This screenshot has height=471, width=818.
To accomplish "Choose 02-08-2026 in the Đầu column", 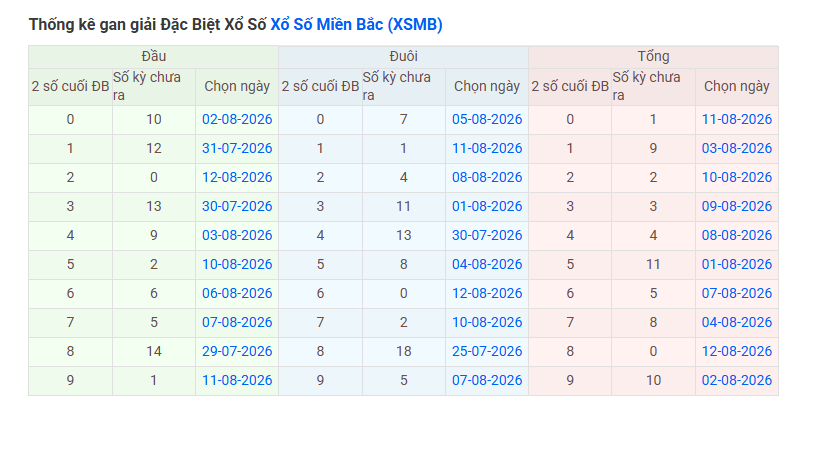I will point(237,119).
